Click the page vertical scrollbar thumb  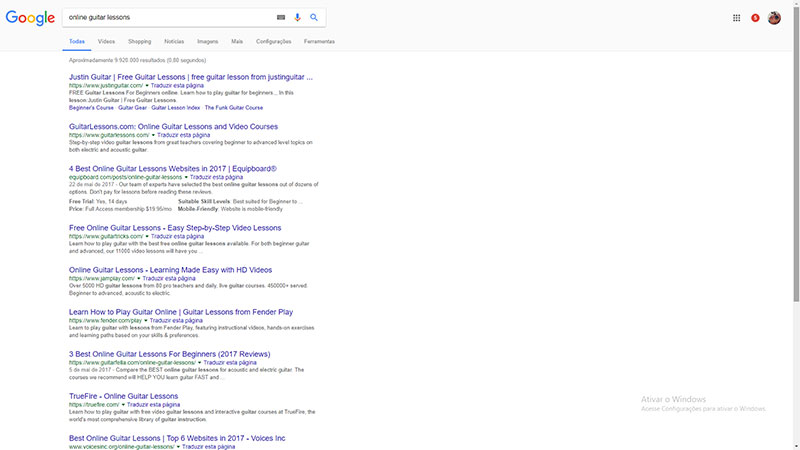pos(796,153)
